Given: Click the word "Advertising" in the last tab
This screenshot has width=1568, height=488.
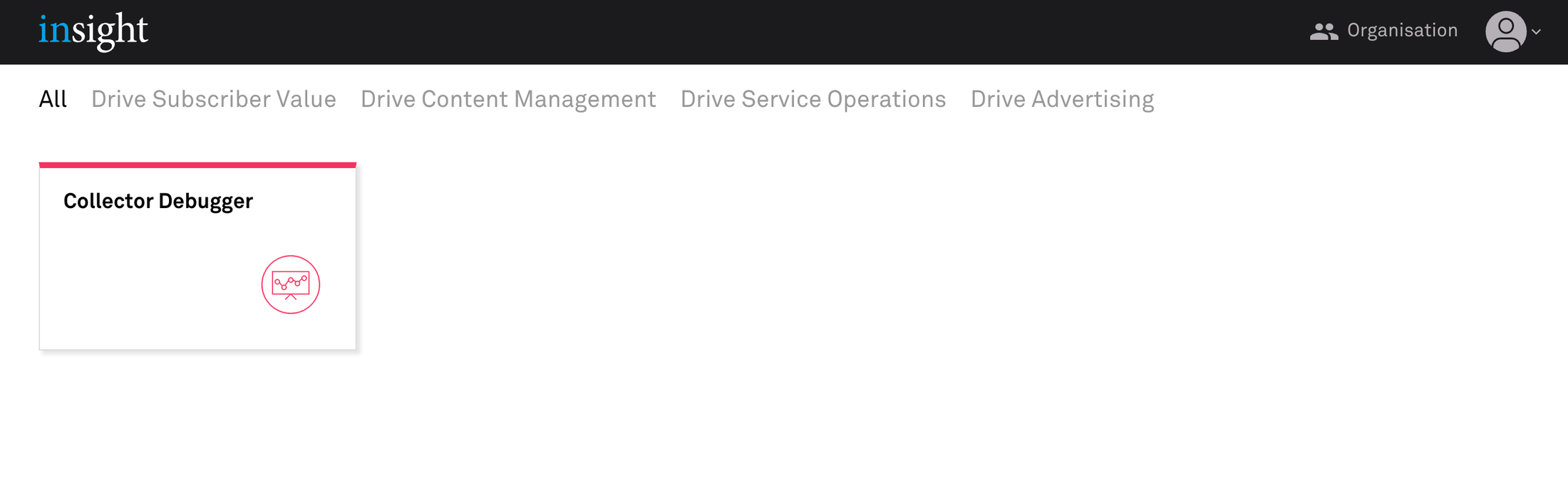Looking at the screenshot, I should 1093,99.
